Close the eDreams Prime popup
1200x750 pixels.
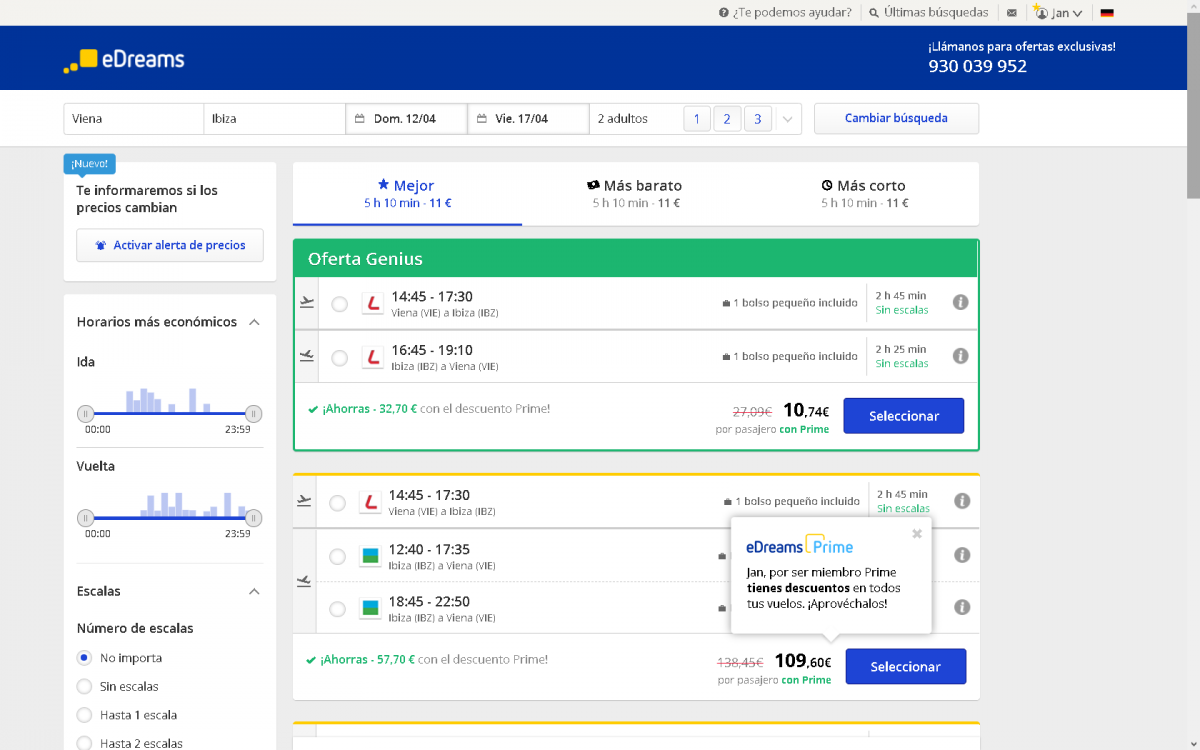pyautogui.click(x=917, y=534)
